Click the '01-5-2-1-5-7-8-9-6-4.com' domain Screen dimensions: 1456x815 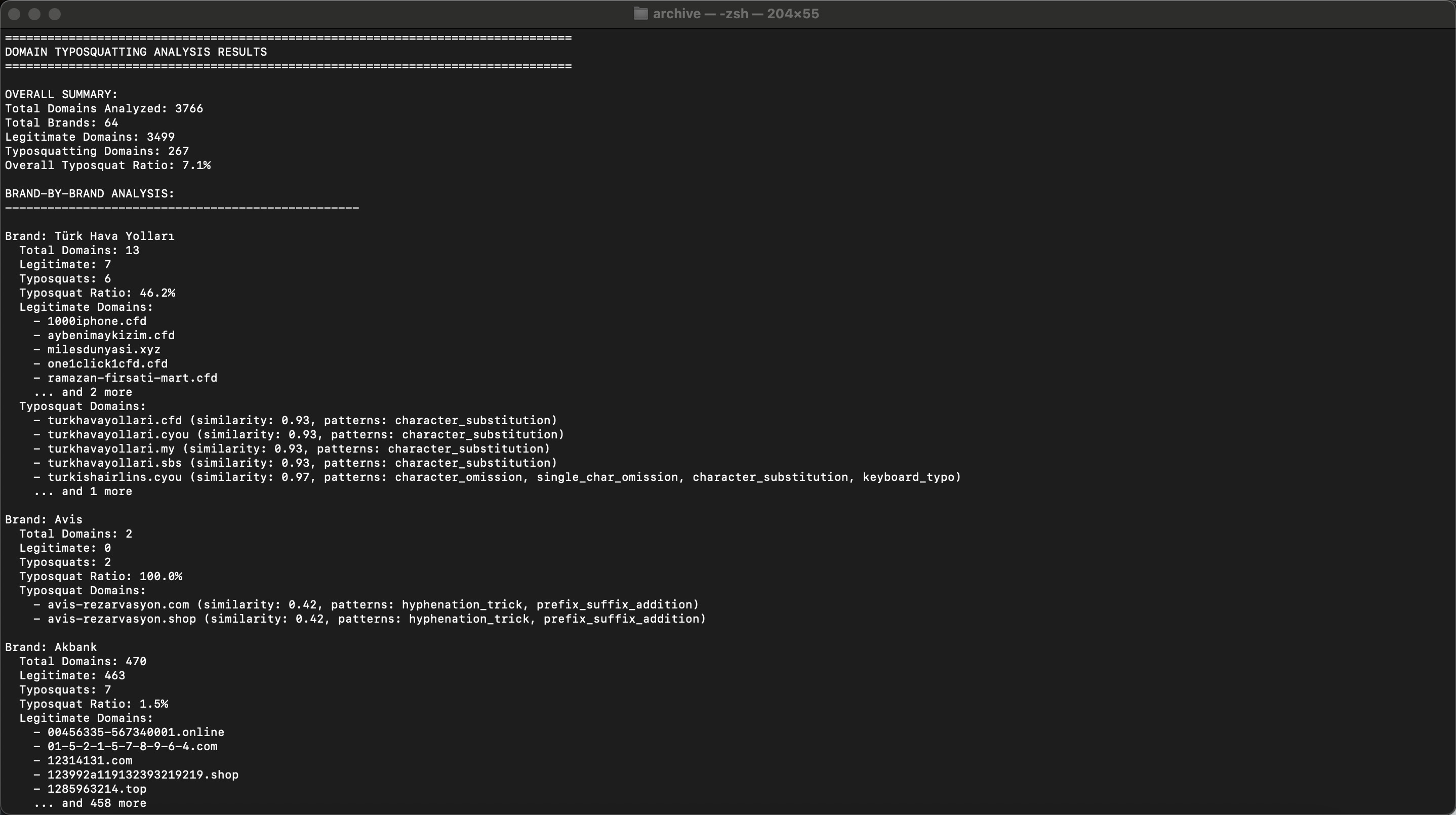coord(132,747)
